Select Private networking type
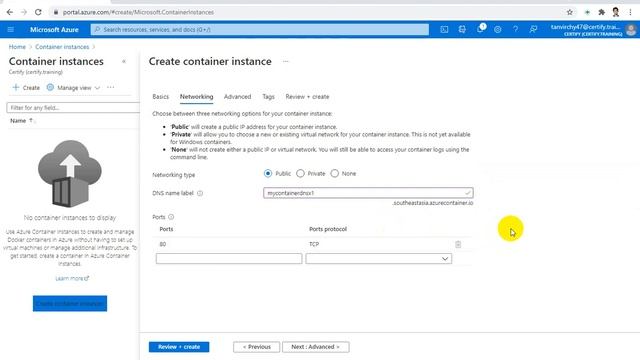The height and width of the screenshot is (360, 640). [x=300, y=173]
